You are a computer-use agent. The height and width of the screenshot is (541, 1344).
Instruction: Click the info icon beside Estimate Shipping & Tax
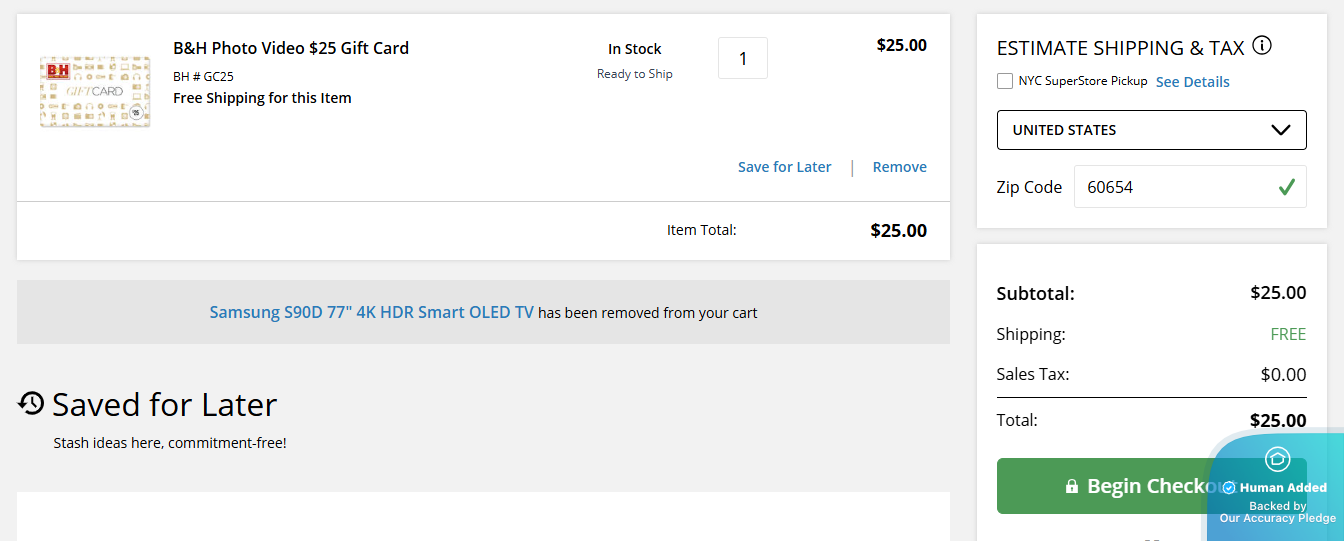click(1262, 46)
